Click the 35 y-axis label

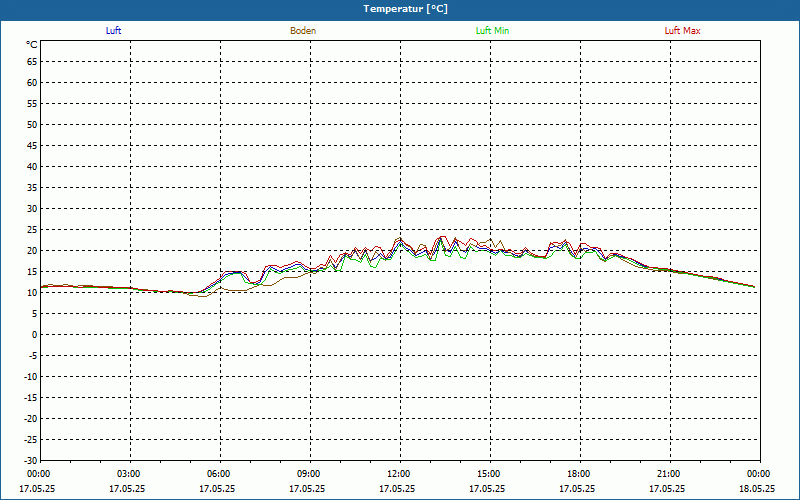click(x=32, y=188)
